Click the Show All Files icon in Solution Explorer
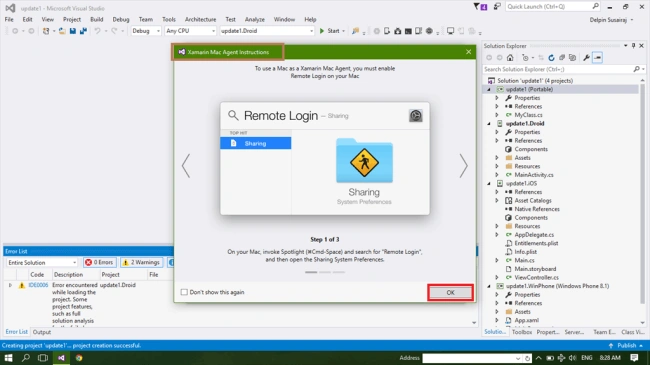 572,58
